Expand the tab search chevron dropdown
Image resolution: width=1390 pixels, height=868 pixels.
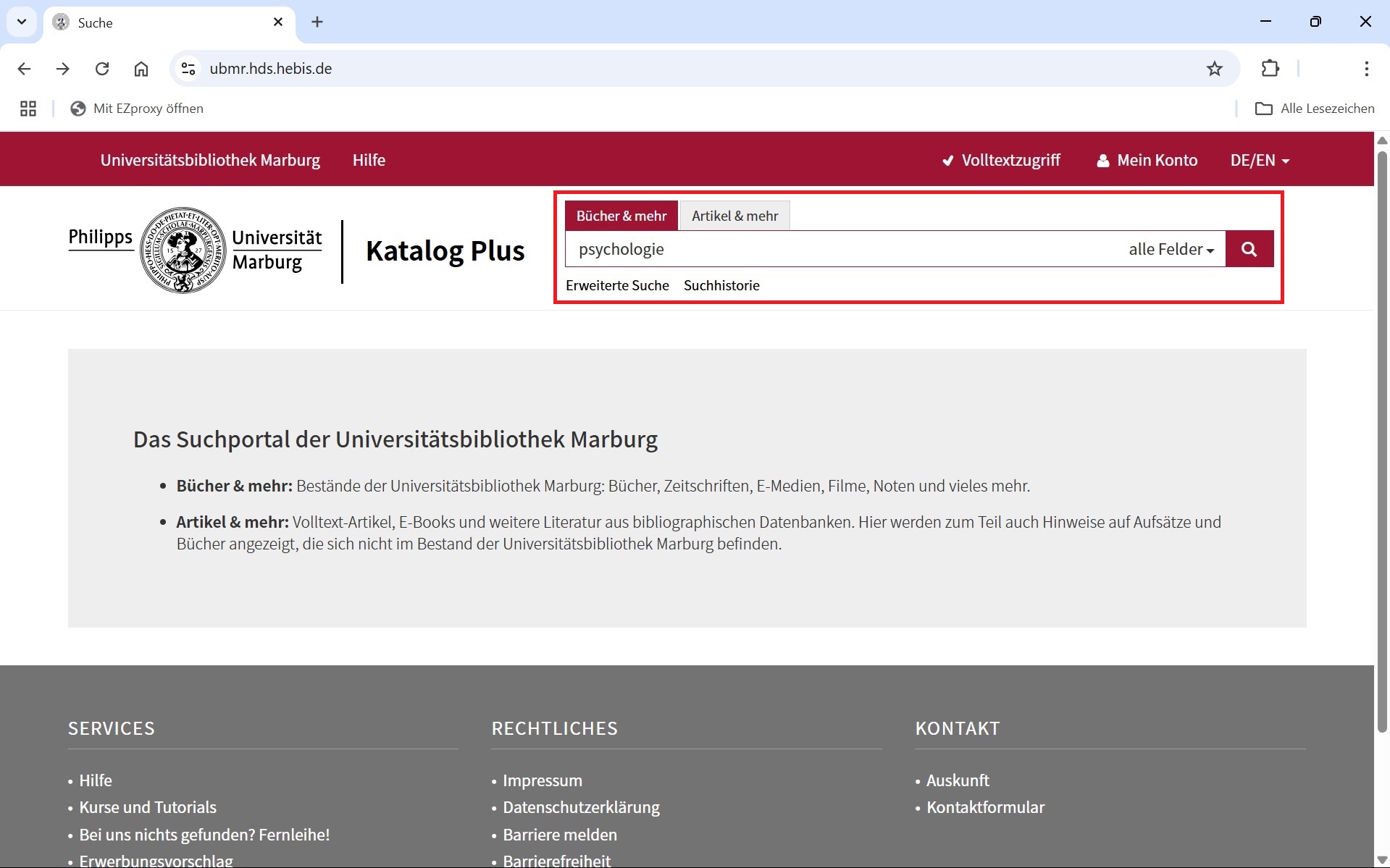click(x=22, y=22)
